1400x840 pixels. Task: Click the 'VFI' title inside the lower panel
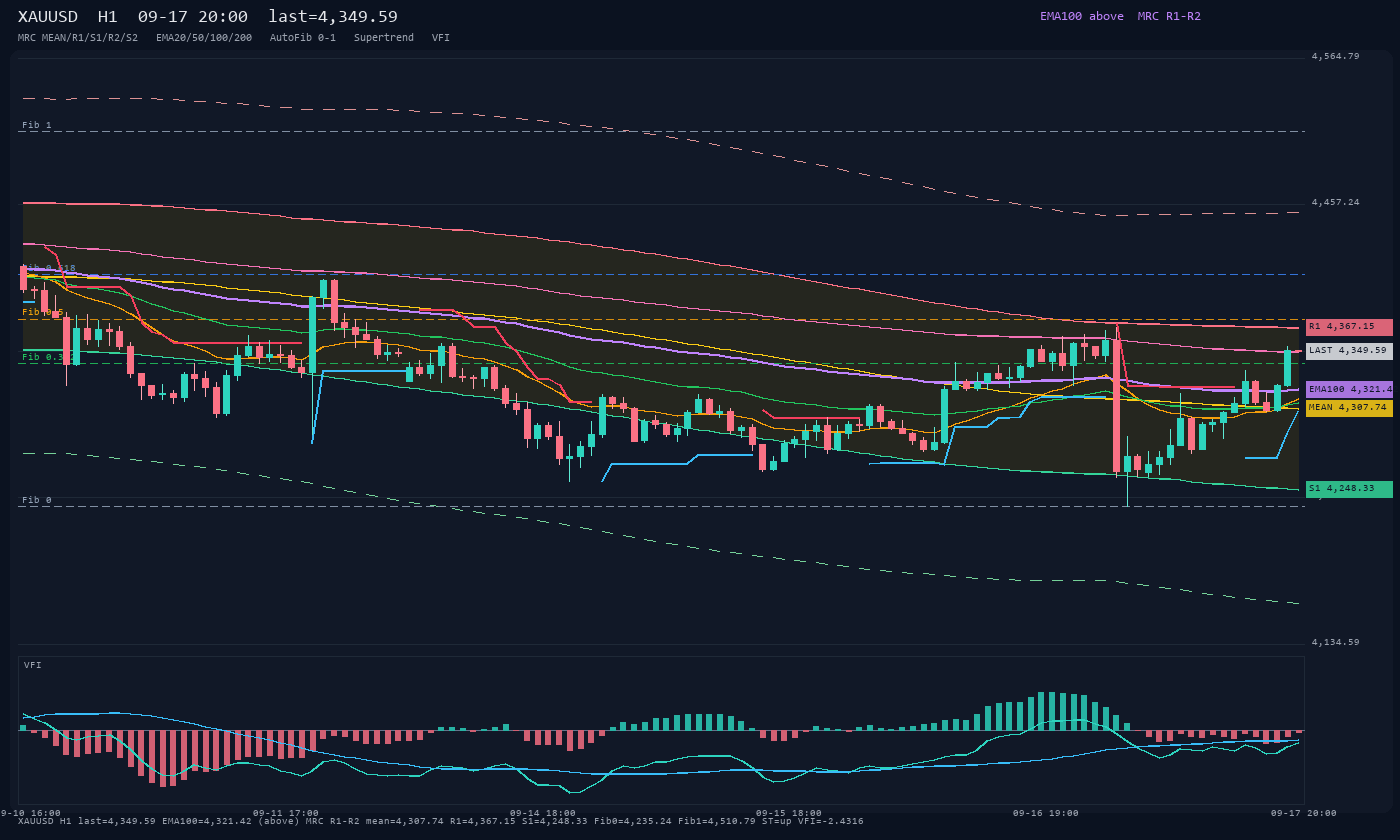click(x=33, y=665)
